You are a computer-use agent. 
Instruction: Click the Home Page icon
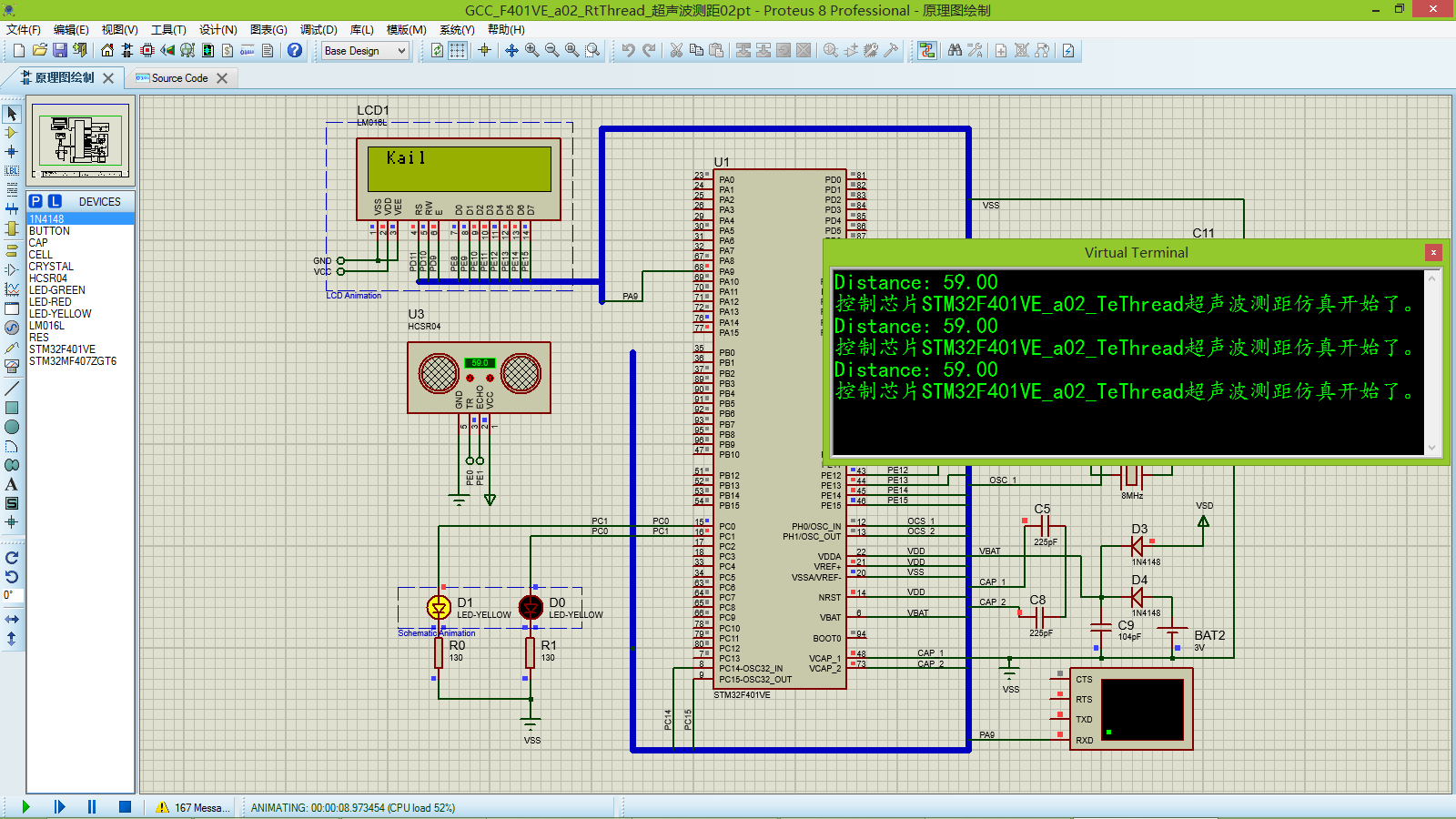coord(107,50)
